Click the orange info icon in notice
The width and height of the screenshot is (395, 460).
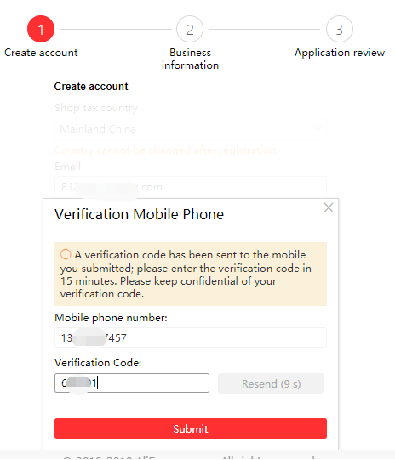click(65, 255)
